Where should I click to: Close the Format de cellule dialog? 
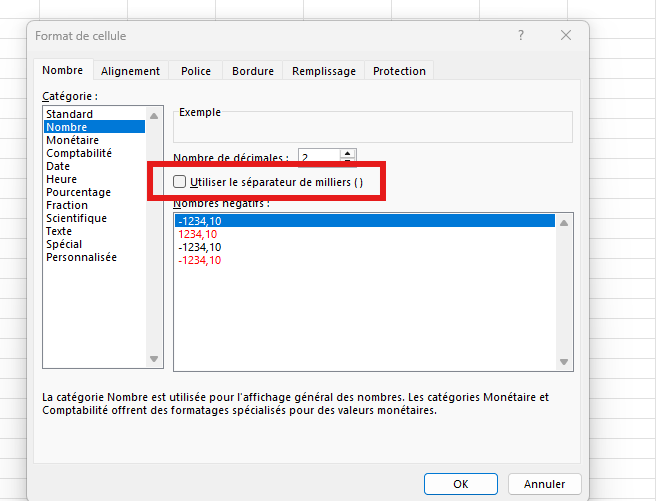click(566, 36)
